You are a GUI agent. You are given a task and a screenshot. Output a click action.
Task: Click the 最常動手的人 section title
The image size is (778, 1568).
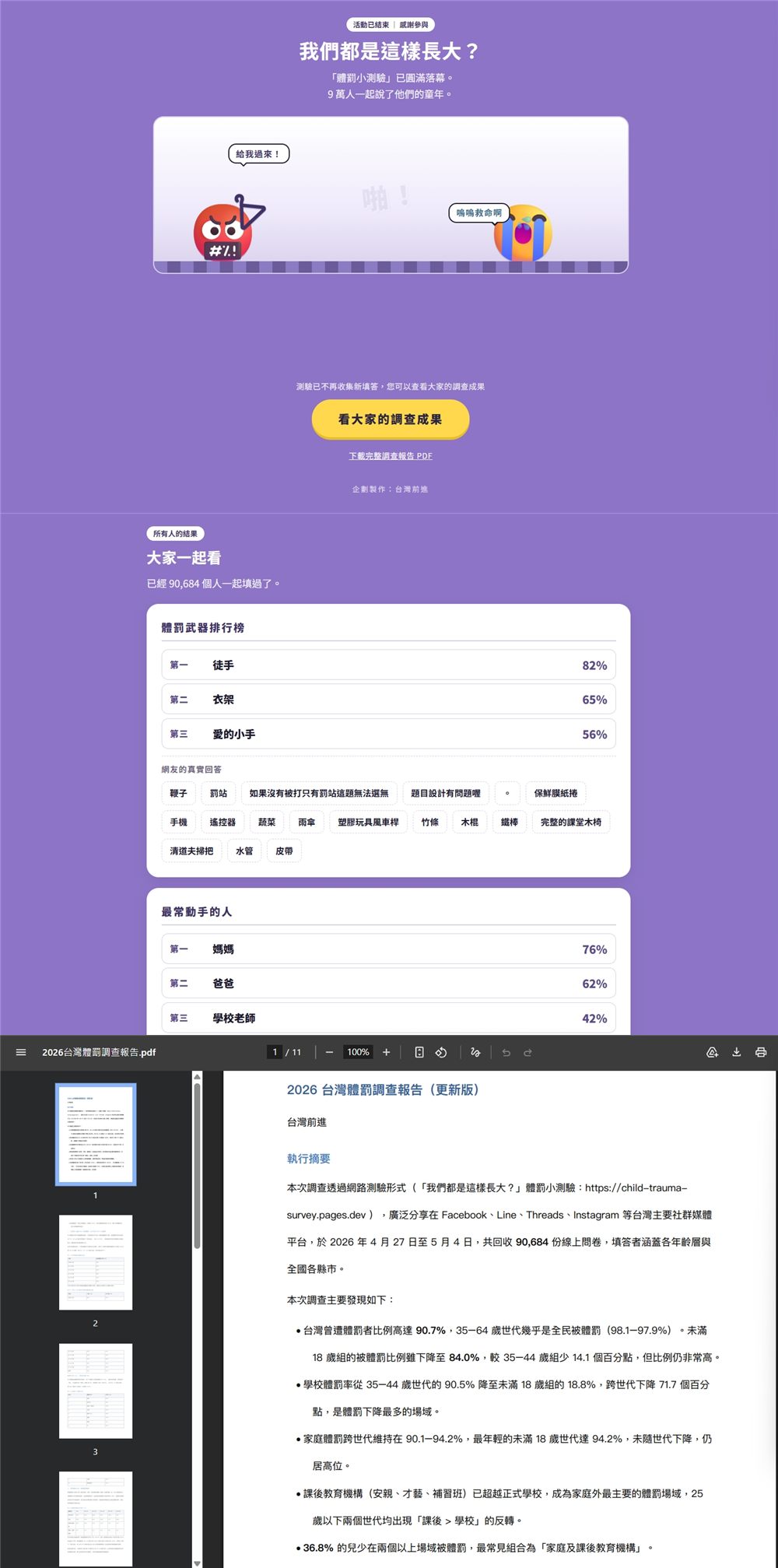(x=197, y=911)
